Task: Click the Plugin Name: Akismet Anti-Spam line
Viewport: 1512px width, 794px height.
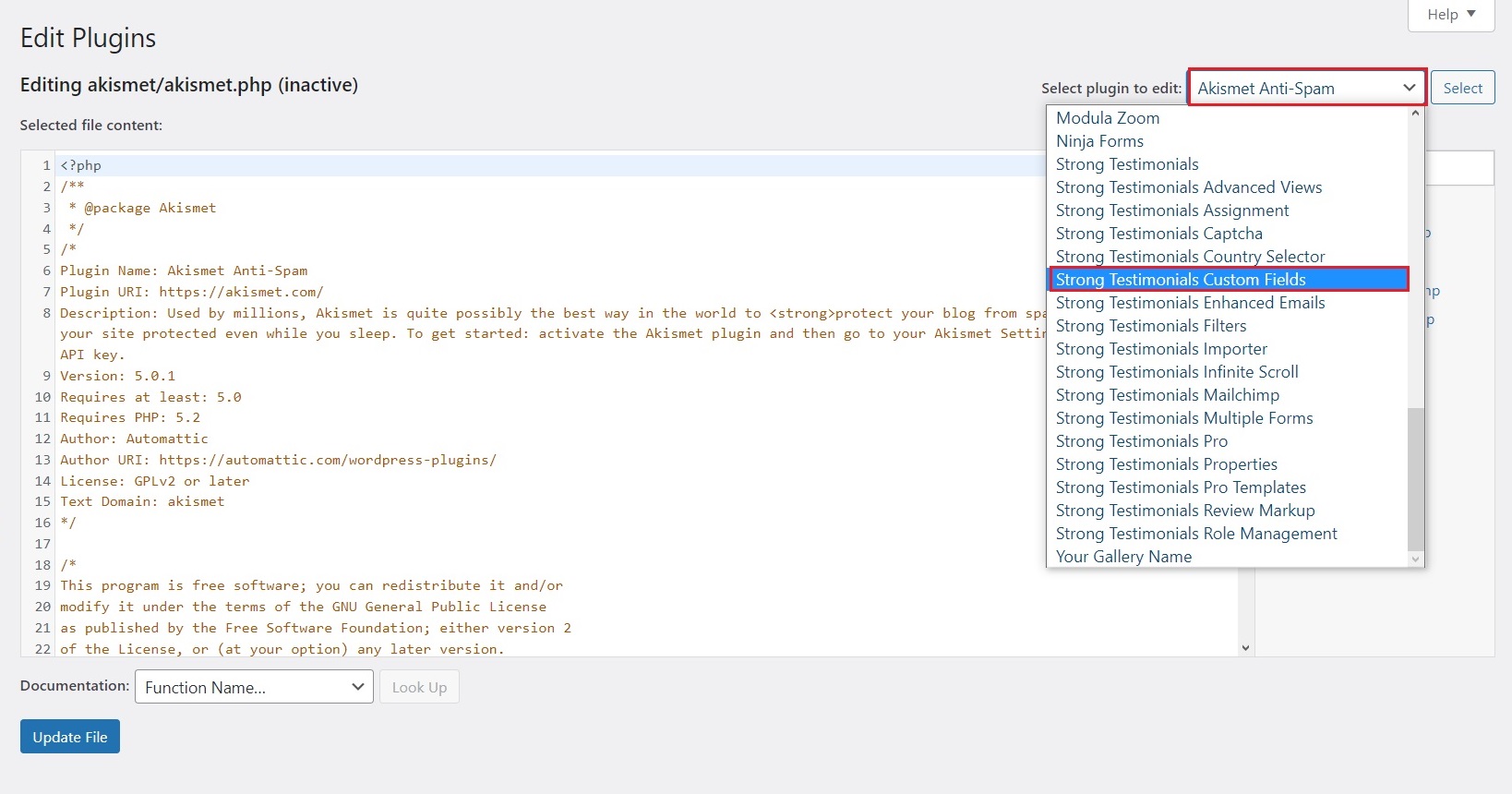Action: (x=184, y=271)
